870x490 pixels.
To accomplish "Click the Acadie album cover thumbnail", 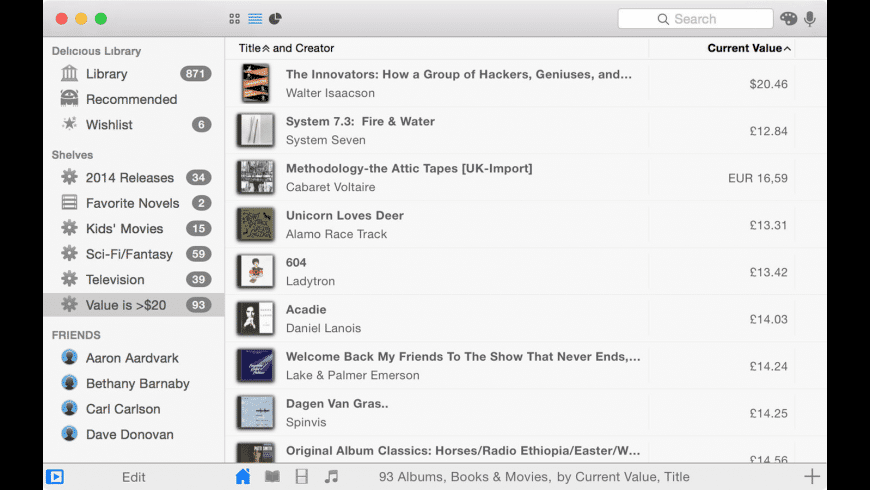I will click(256, 319).
